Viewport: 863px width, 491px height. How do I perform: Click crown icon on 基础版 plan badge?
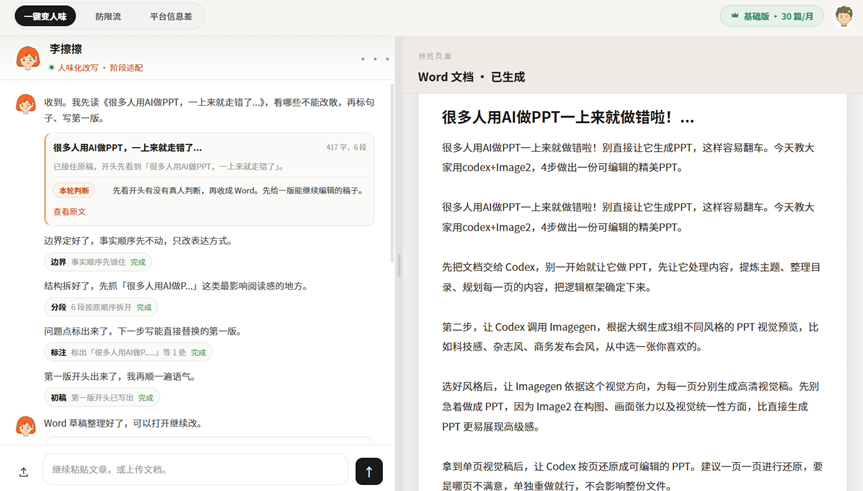[x=734, y=16]
